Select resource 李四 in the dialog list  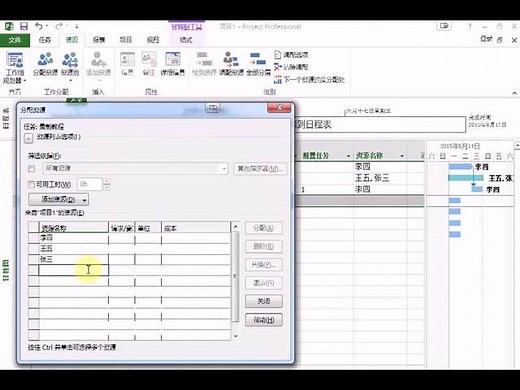(x=74, y=238)
